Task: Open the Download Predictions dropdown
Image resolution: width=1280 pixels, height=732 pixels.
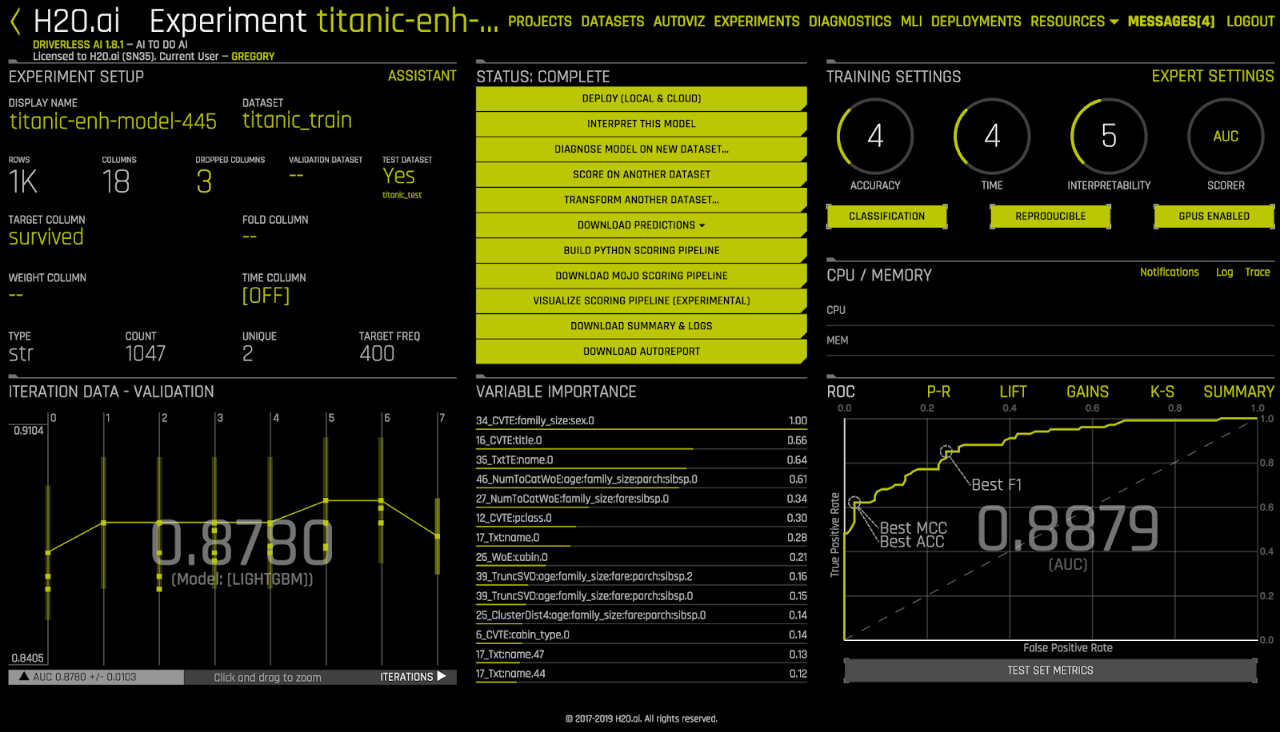Action: [x=641, y=225]
